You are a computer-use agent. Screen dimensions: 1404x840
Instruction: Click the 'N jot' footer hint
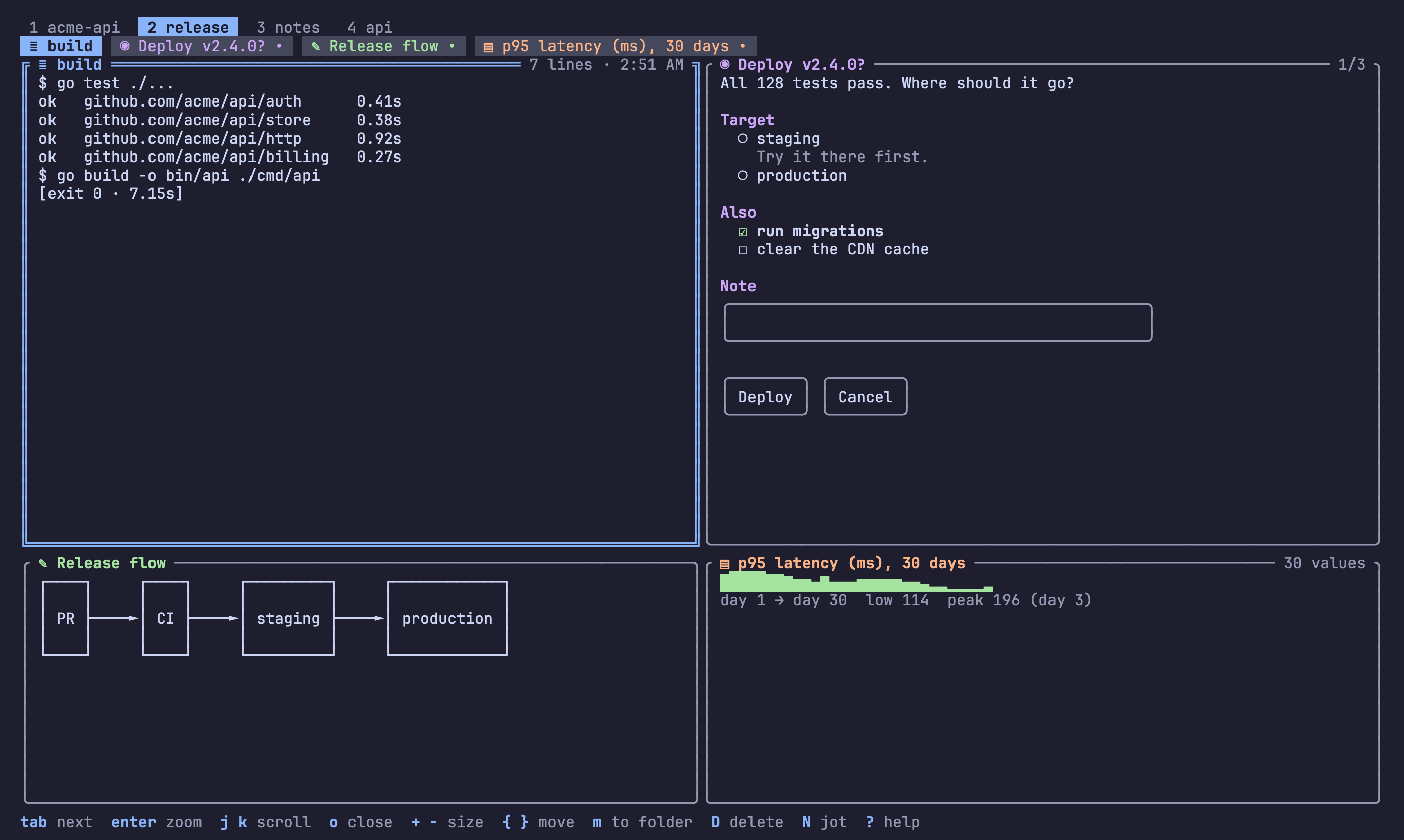[824, 822]
